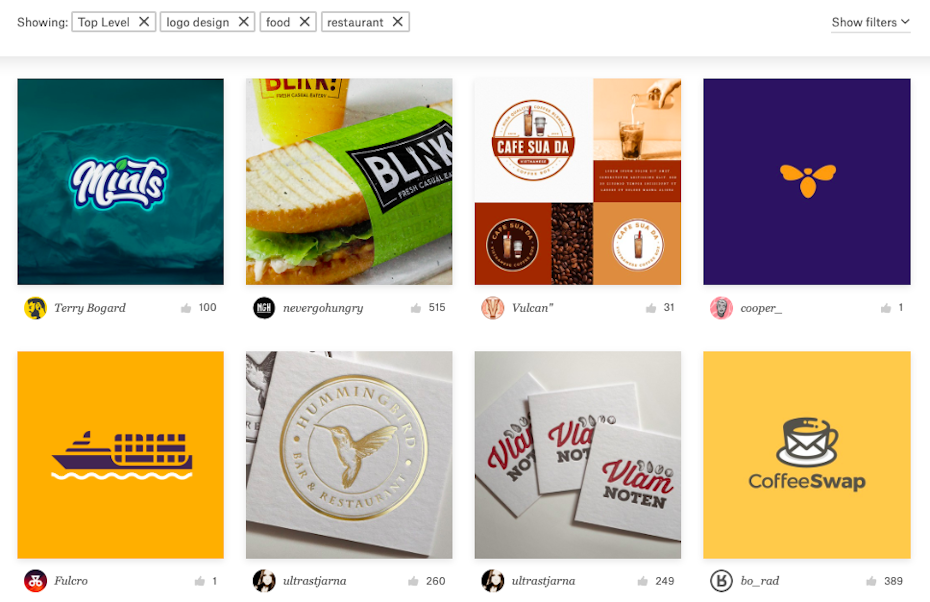Open bo_rad designer profile link
The width and height of the screenshot is (930, 602).
760,581
